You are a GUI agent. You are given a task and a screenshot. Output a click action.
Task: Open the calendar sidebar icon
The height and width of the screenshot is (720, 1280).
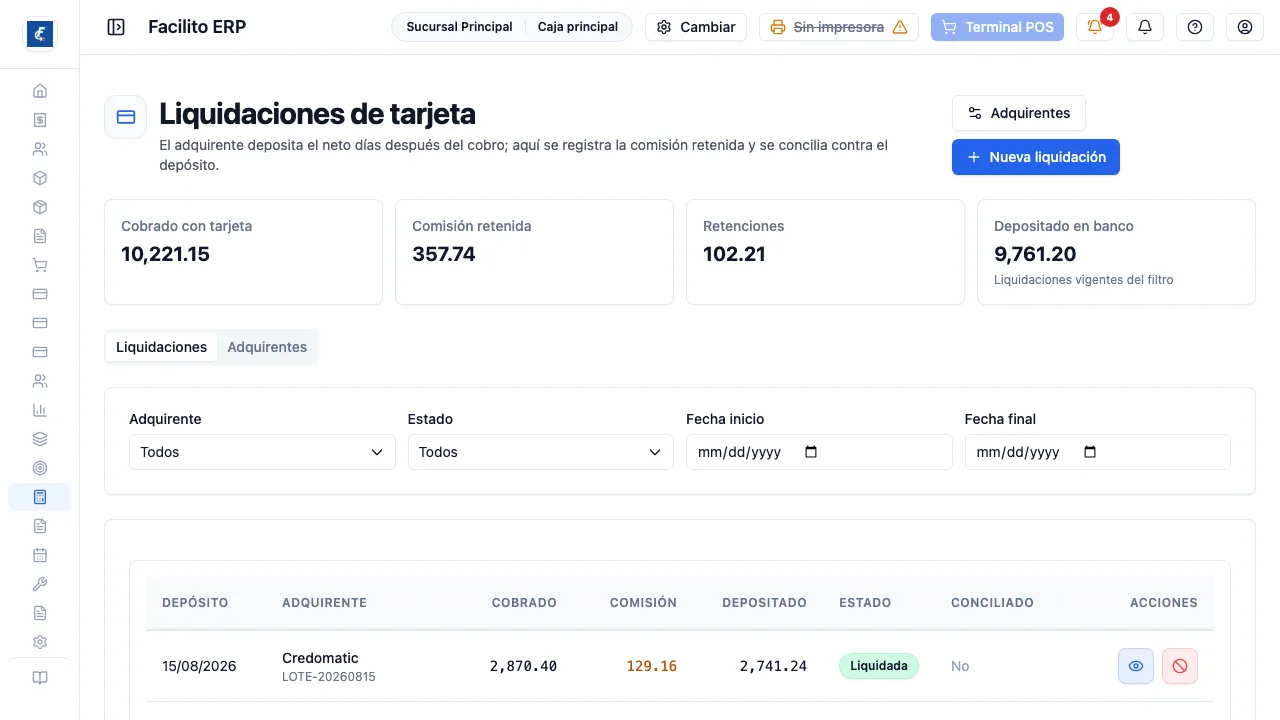tap(40, 555)
